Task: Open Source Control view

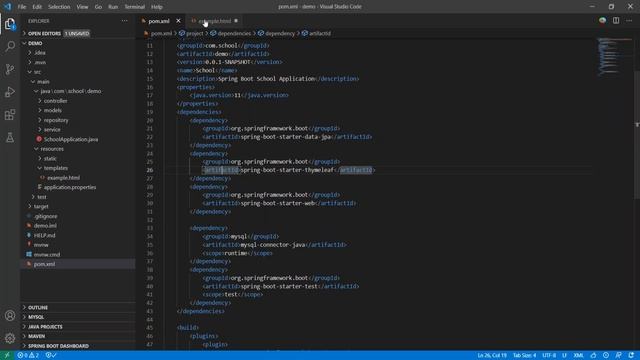Action: coord(10,69)
